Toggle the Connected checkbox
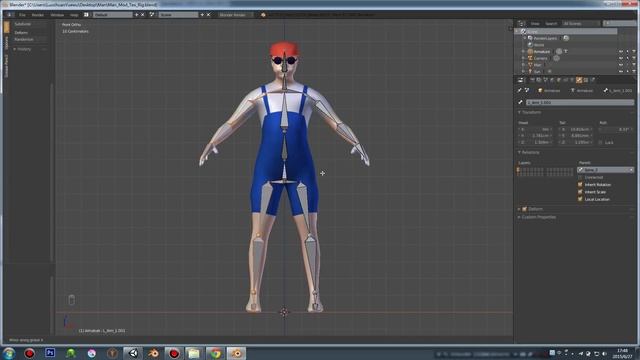 [x=580, y=177]
